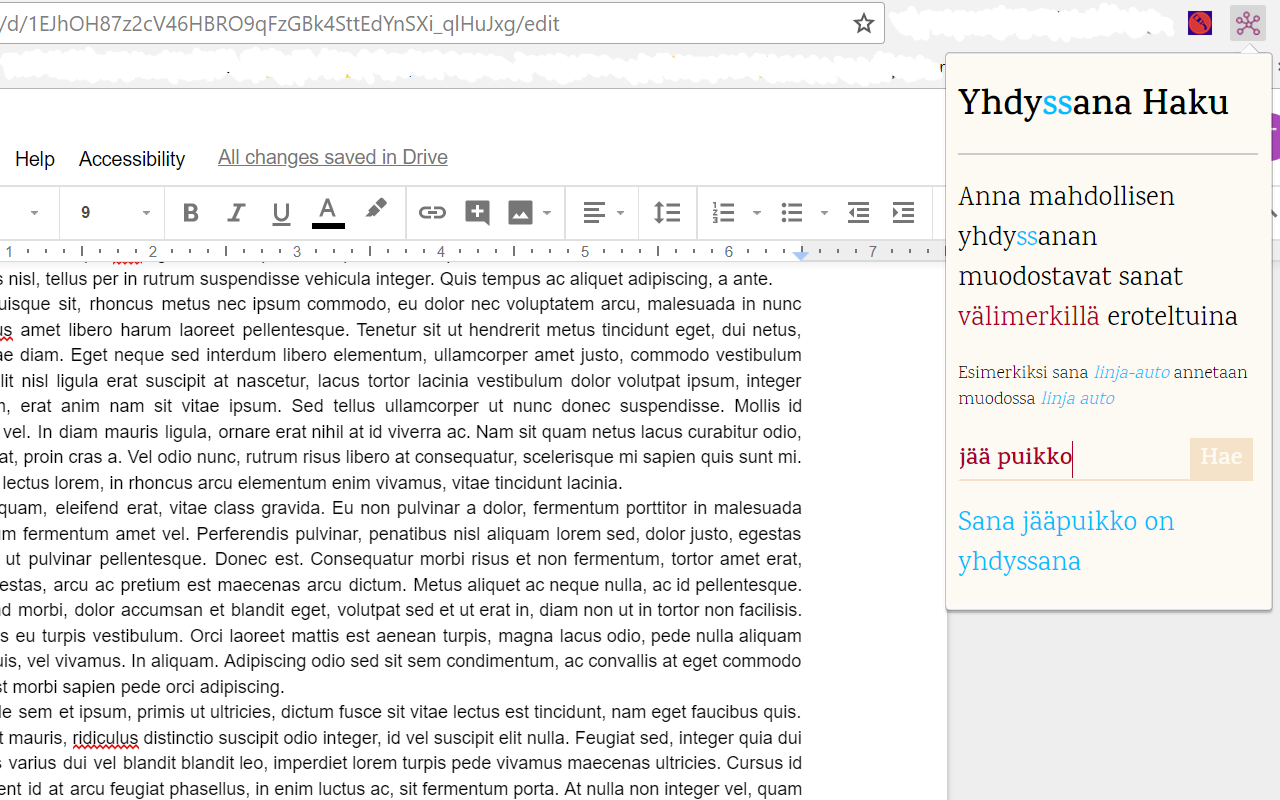Click the 'All changes saved in Drive' link
This screenshot has height=800, width=1280.
click(x=332, y=158)
